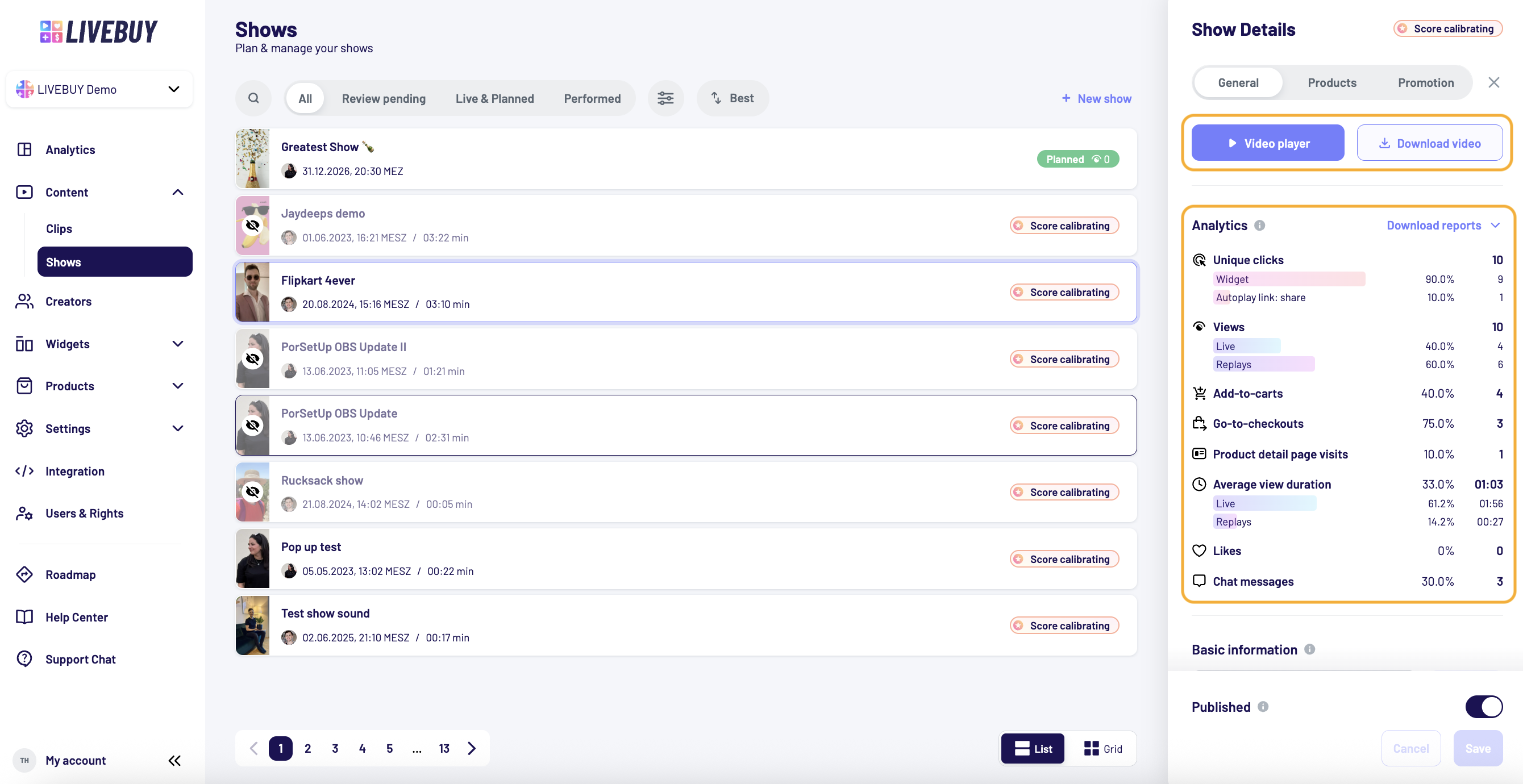The width and height of the screenshot is (1523, 784).
Task: Click the Integration code icon
Action: 24,471
